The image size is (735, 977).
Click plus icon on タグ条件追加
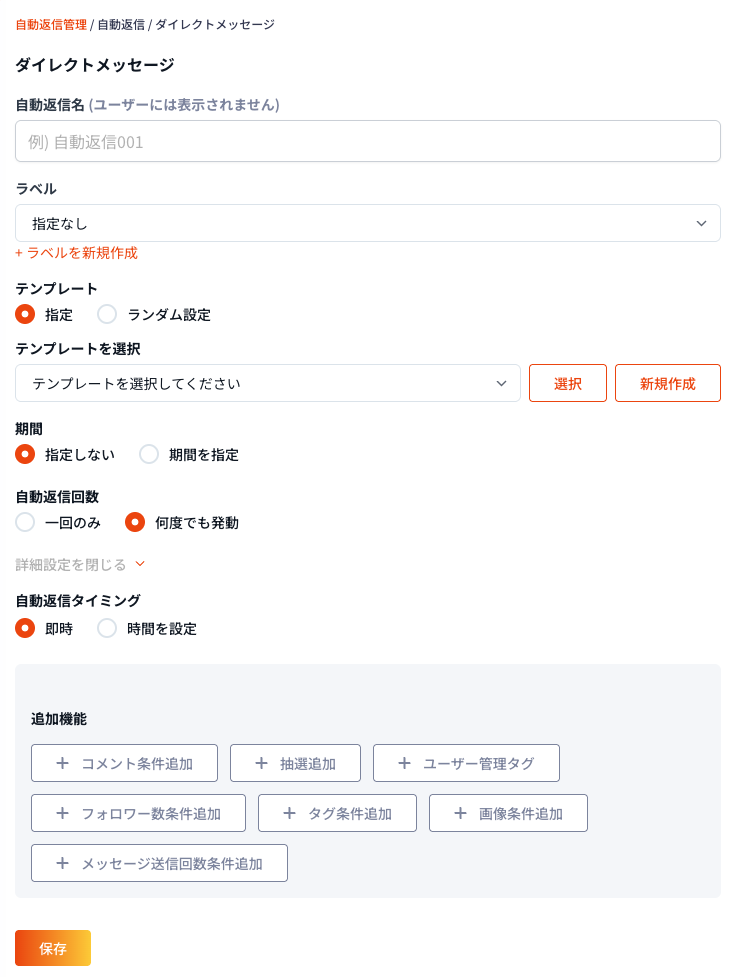(x=289, y=813)
